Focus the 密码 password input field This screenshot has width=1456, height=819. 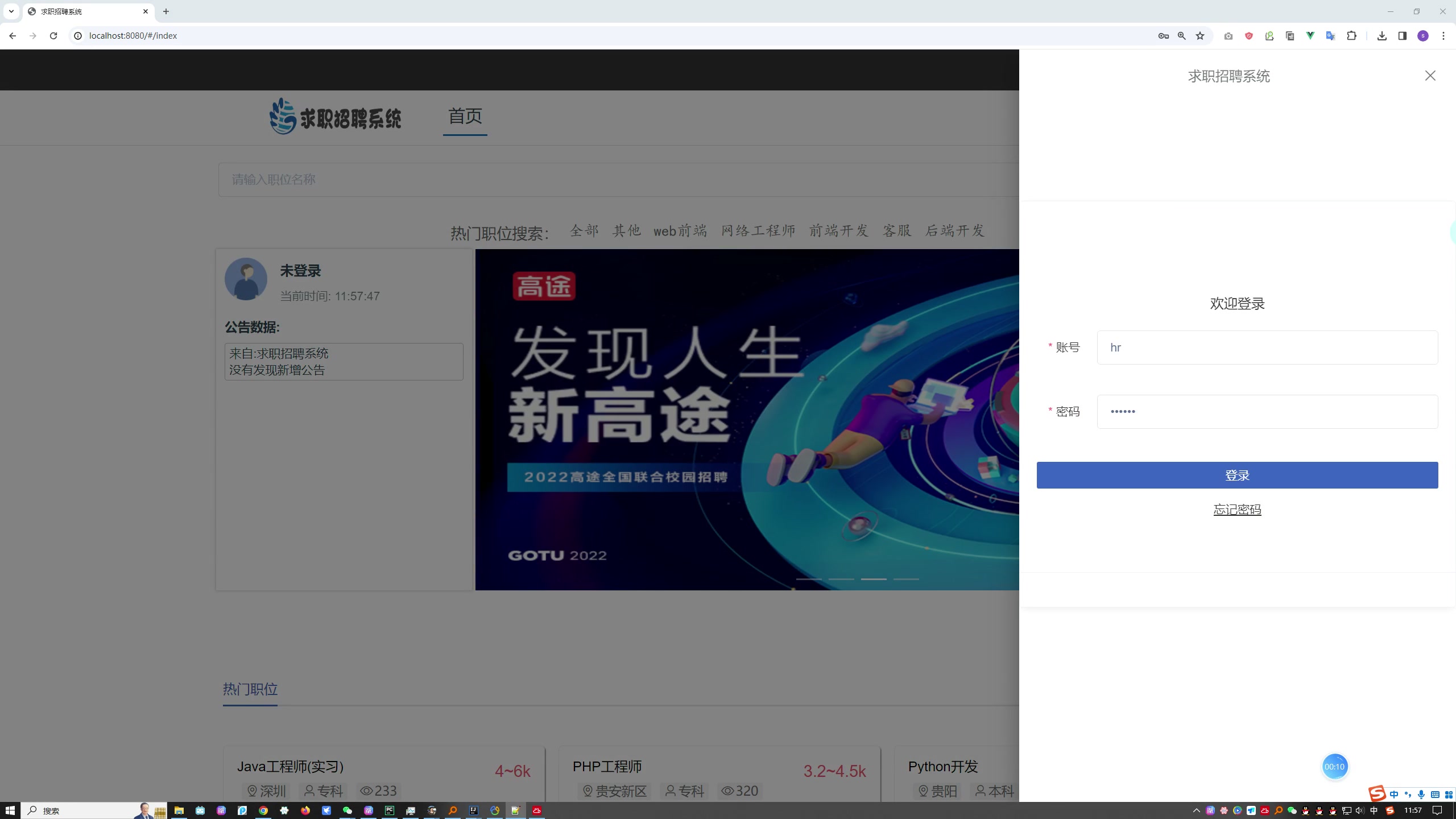point(1267,412)
